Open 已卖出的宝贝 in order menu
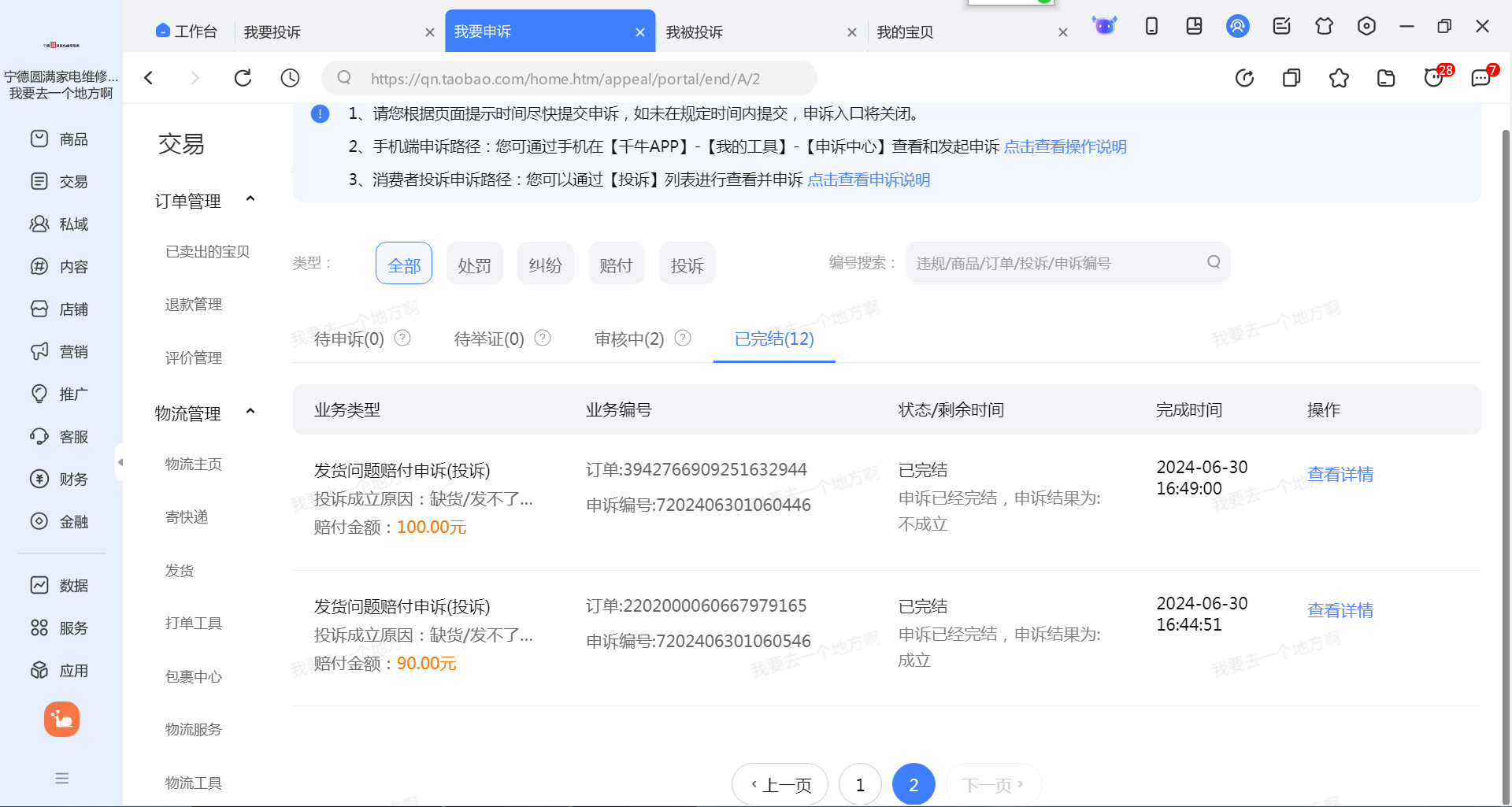 pos(207,251)
